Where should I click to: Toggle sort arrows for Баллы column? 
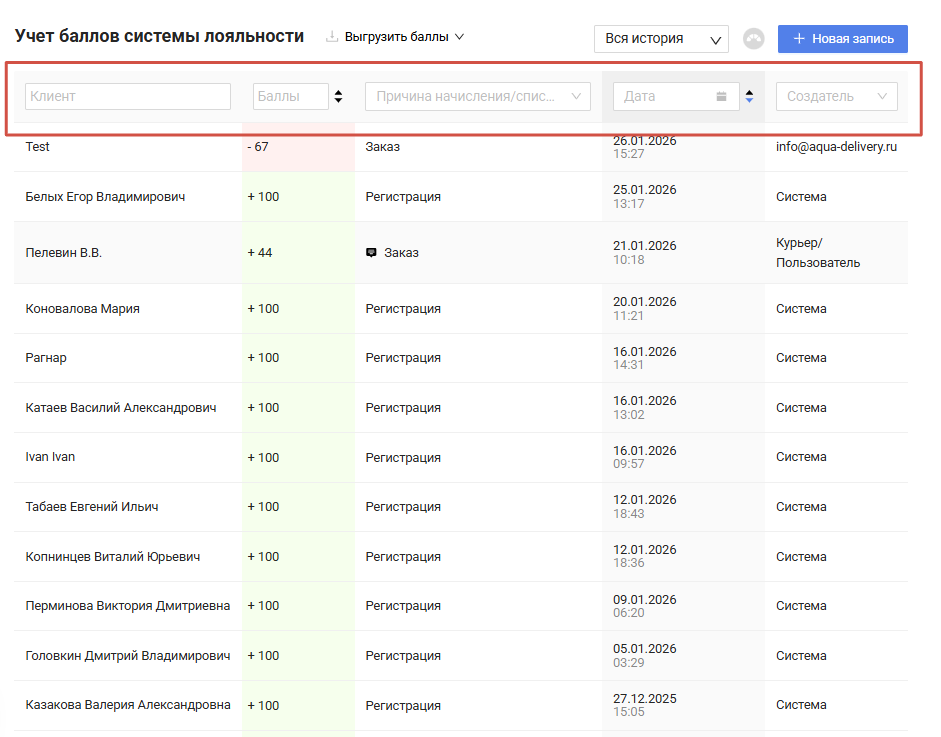(x=338, y=96)
